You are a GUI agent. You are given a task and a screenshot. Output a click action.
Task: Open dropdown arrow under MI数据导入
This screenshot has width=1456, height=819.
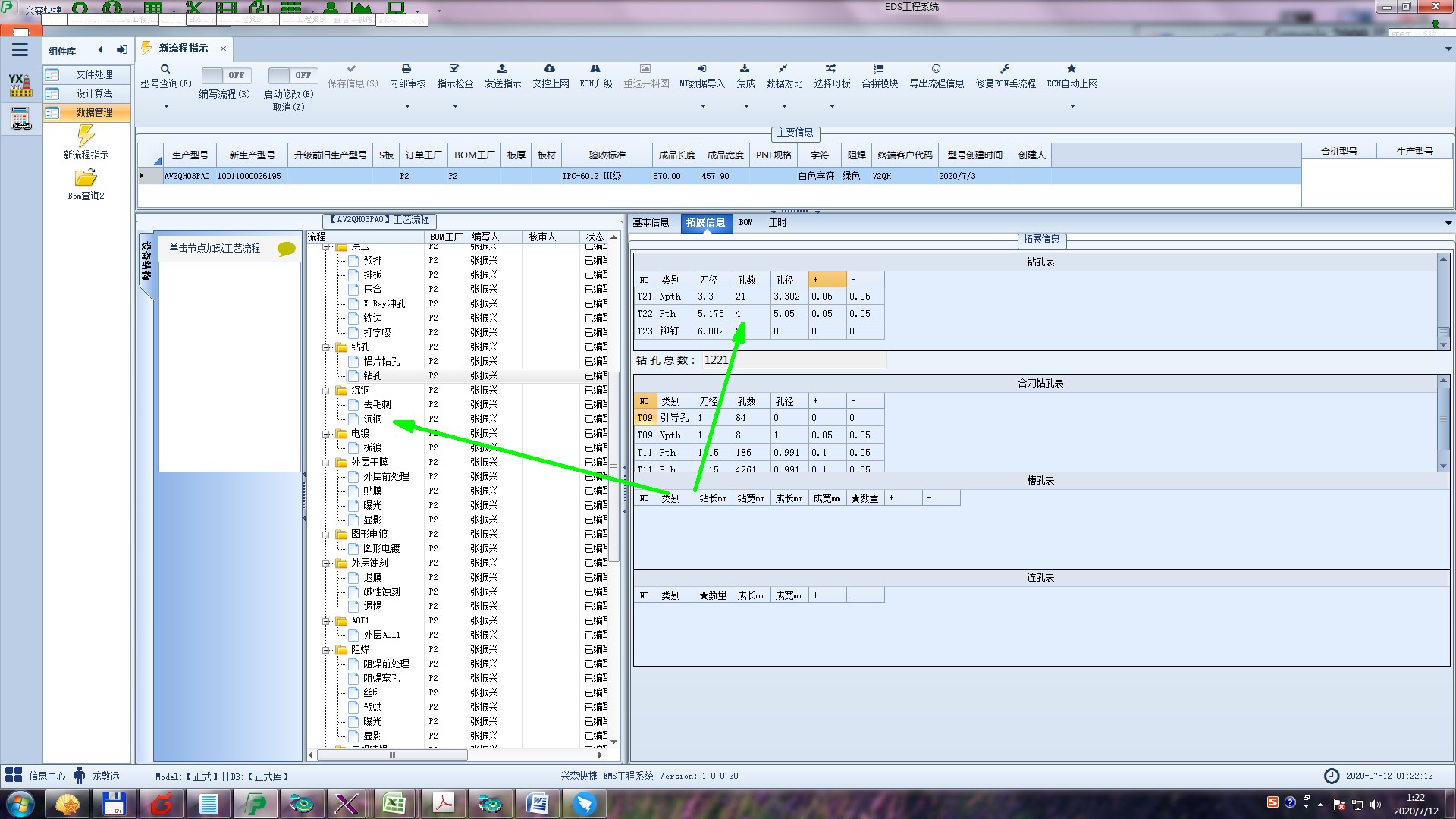click(x=702, y=106)
